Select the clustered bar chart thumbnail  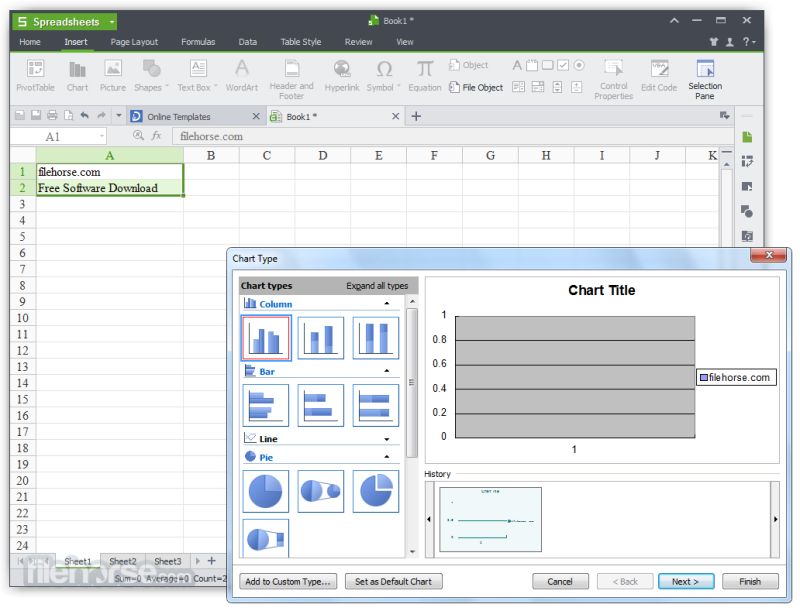coord(266,405)
